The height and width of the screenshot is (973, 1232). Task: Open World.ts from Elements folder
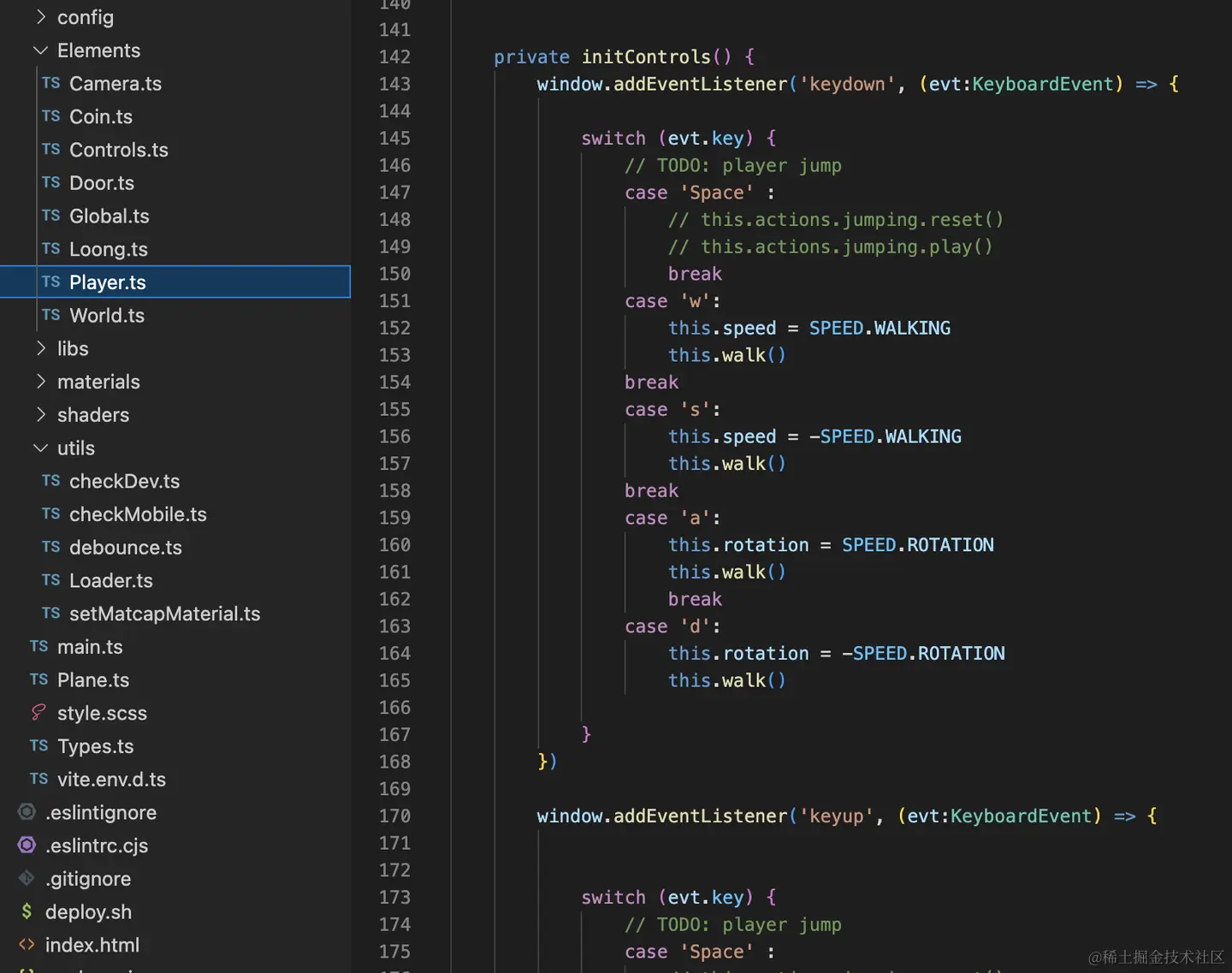107,316
